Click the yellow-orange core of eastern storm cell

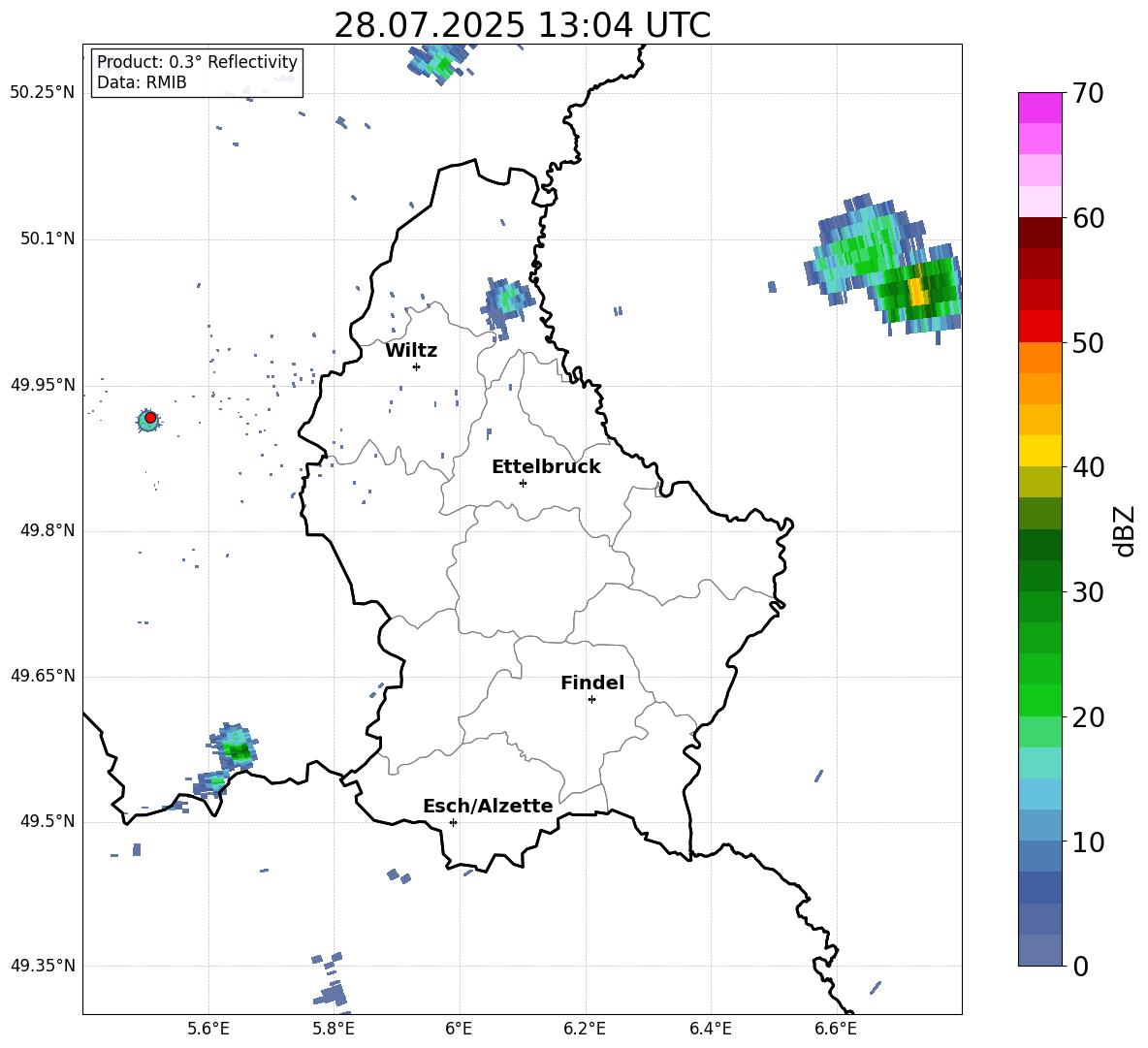coord(918,291)
